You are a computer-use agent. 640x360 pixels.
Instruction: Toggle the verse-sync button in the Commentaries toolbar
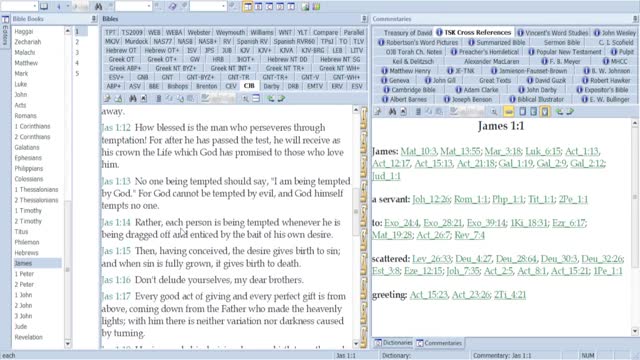coord(544,111)
